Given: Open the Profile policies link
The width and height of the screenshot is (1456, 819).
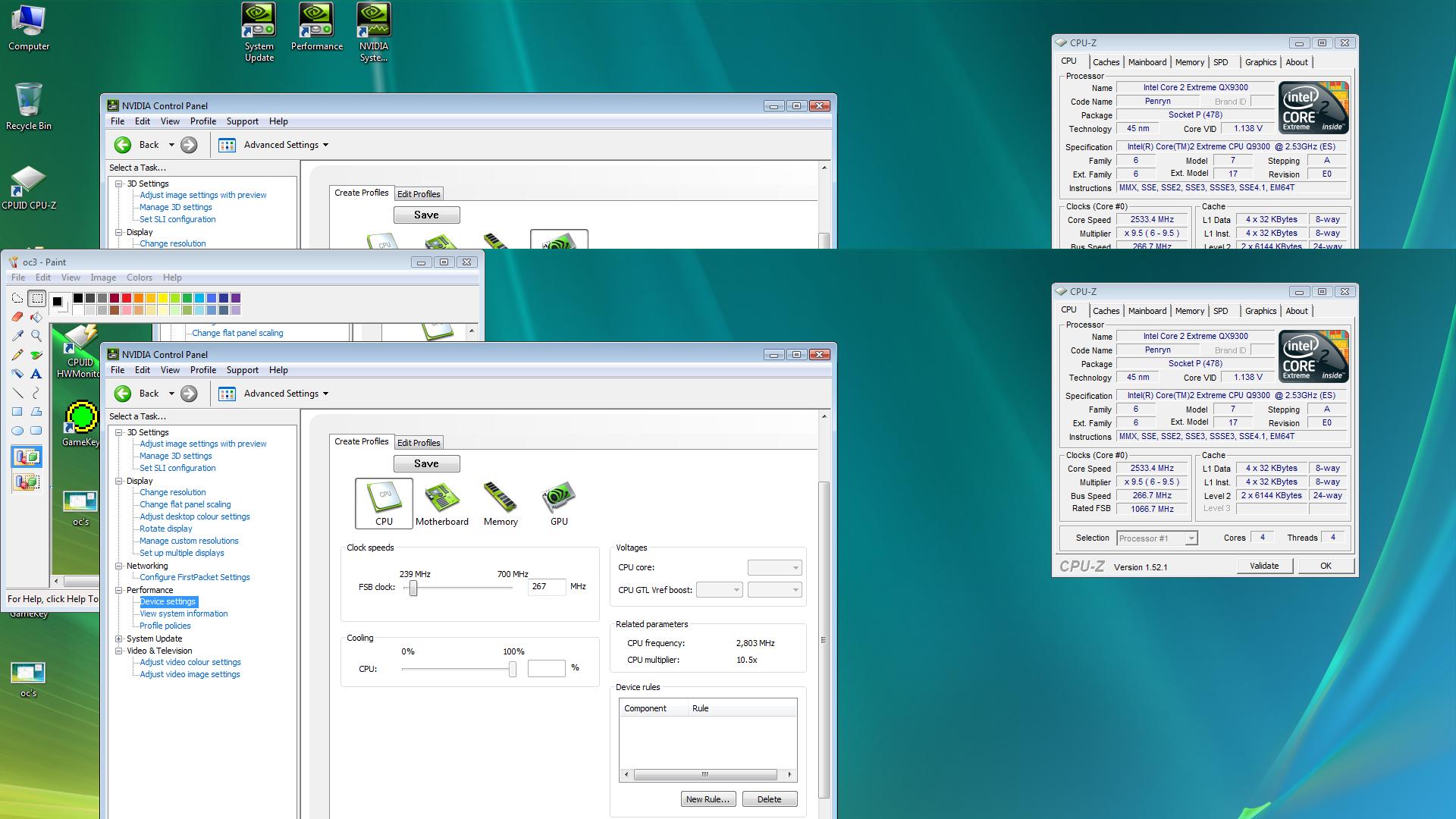Looking at the screenshot, I should pos(165,626).
